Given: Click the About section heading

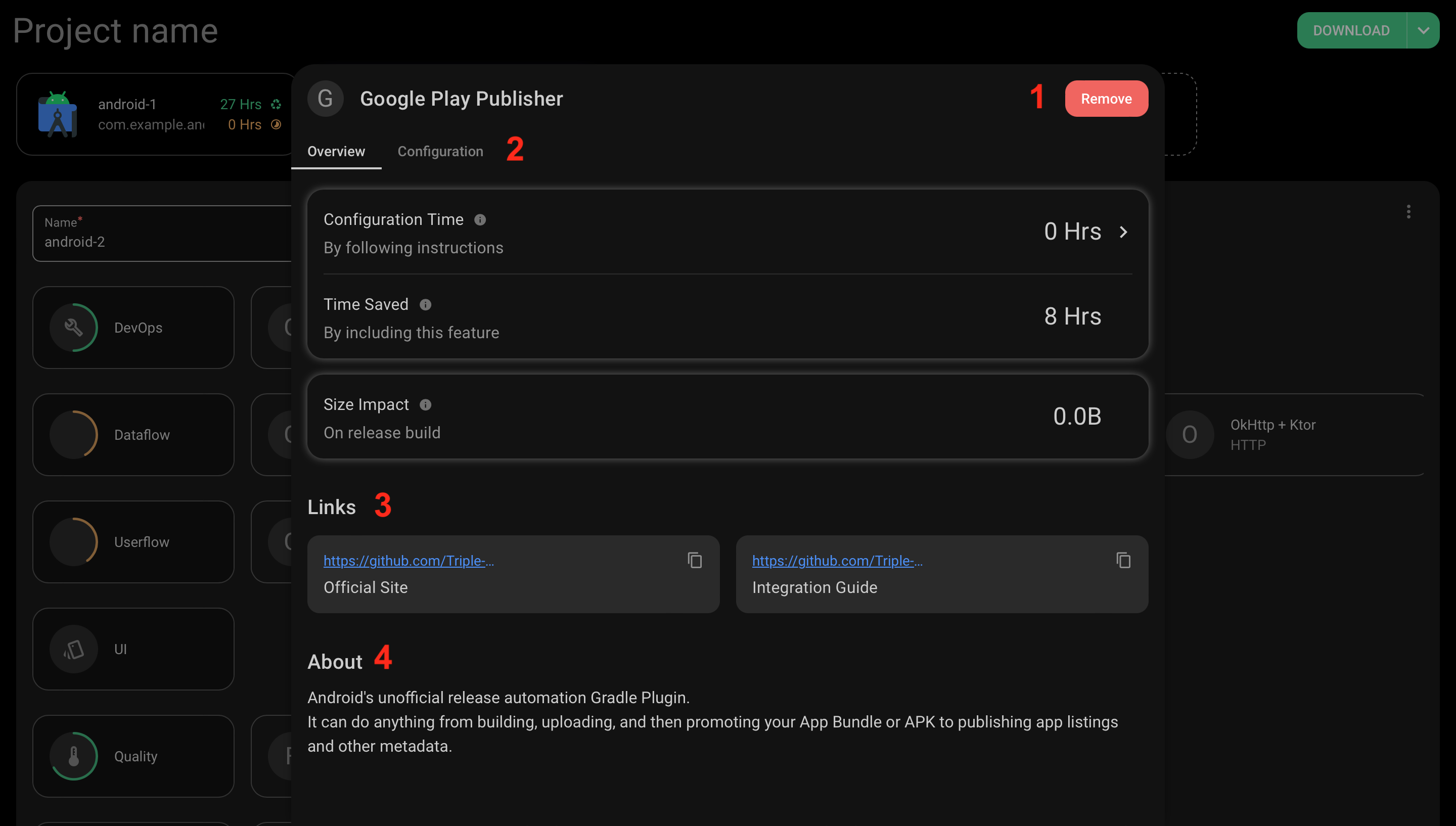Looking at the screenshot, I should pos(335,662).
